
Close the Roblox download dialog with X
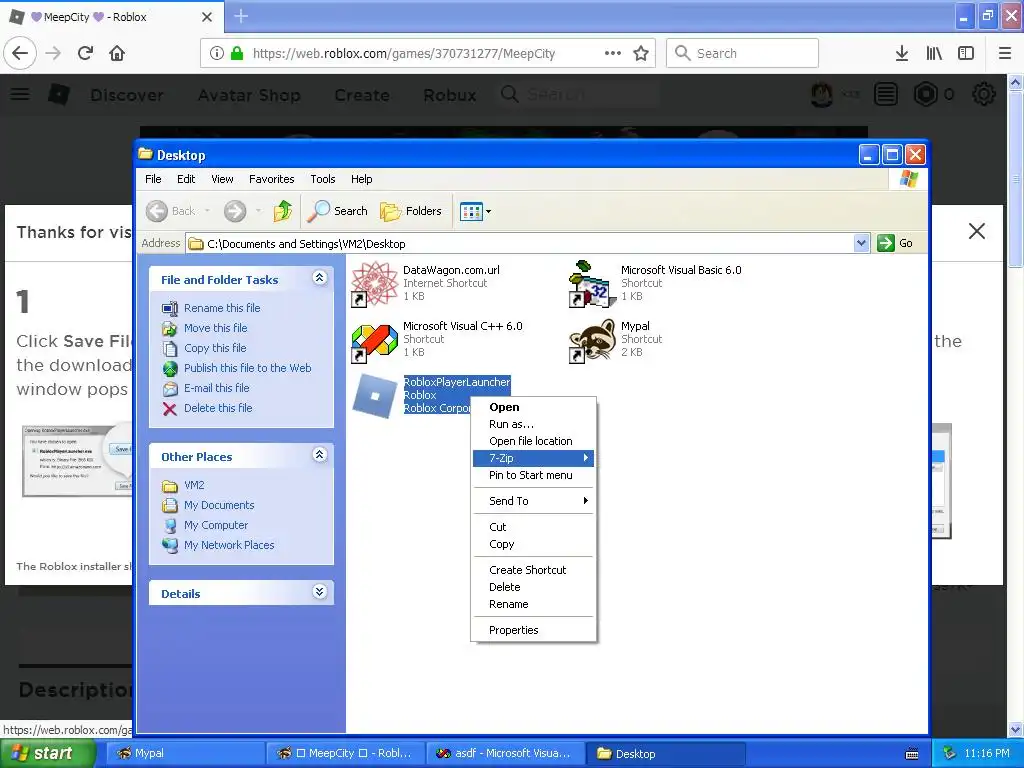976,231
